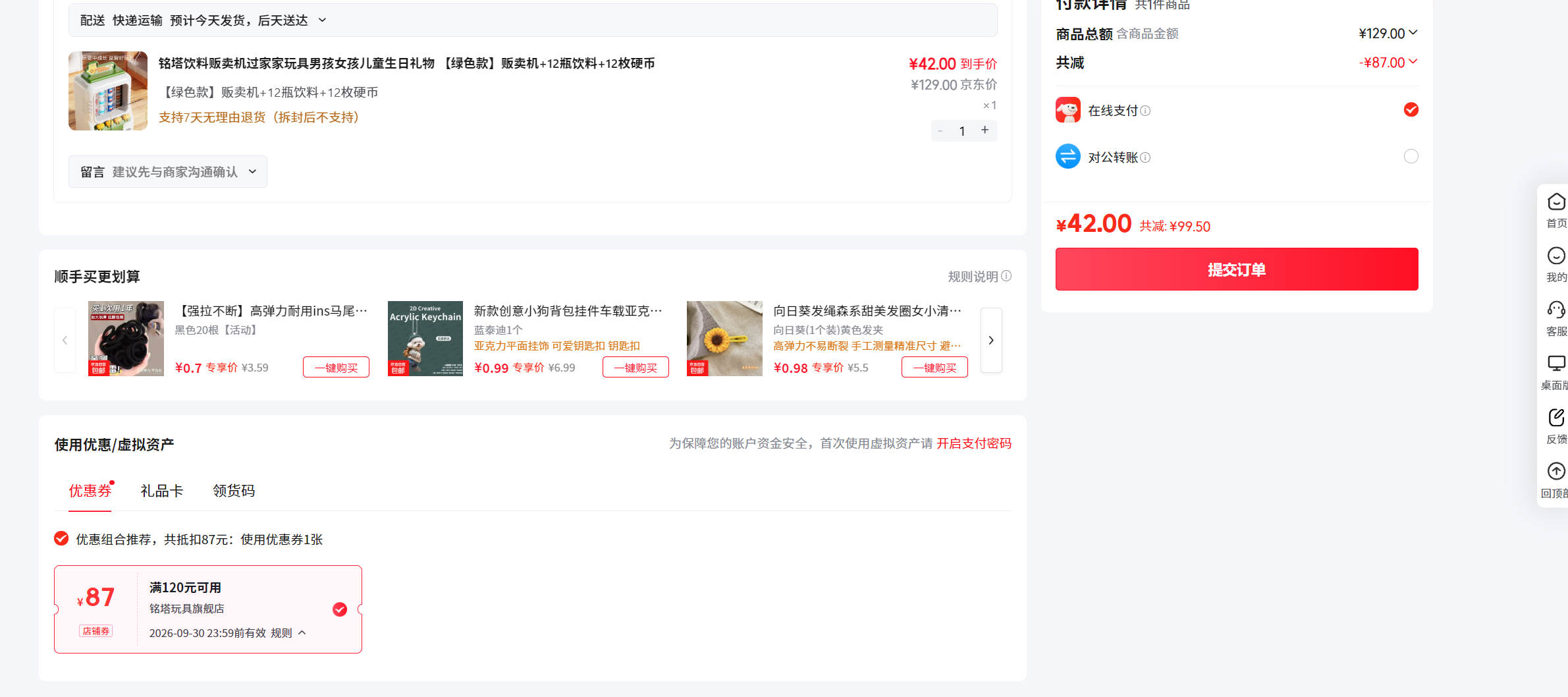Open the 我的 profile icon in sidebar
The height and width of the screenshot is (697, 1568).
tap(1556, 256)
